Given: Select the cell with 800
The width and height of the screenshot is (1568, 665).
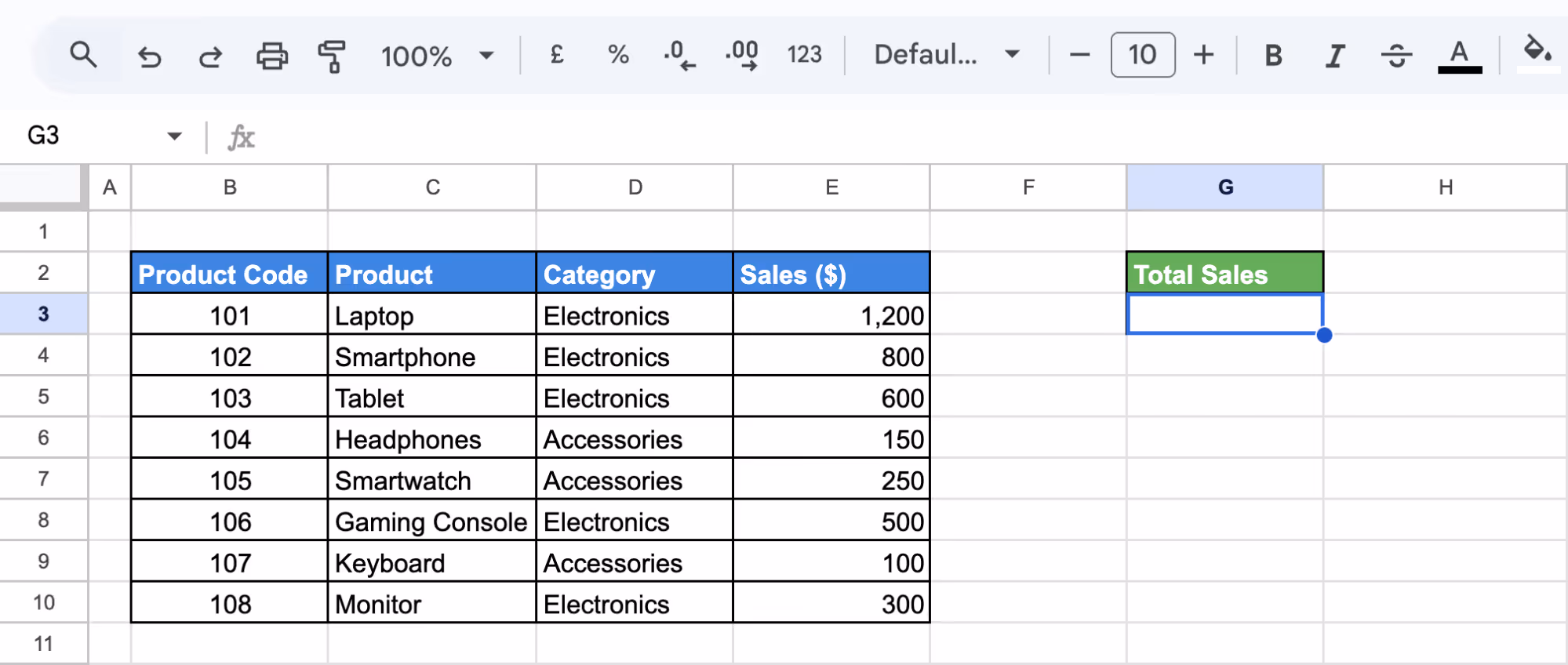Looking at the screenshot, I should [831, 356].
